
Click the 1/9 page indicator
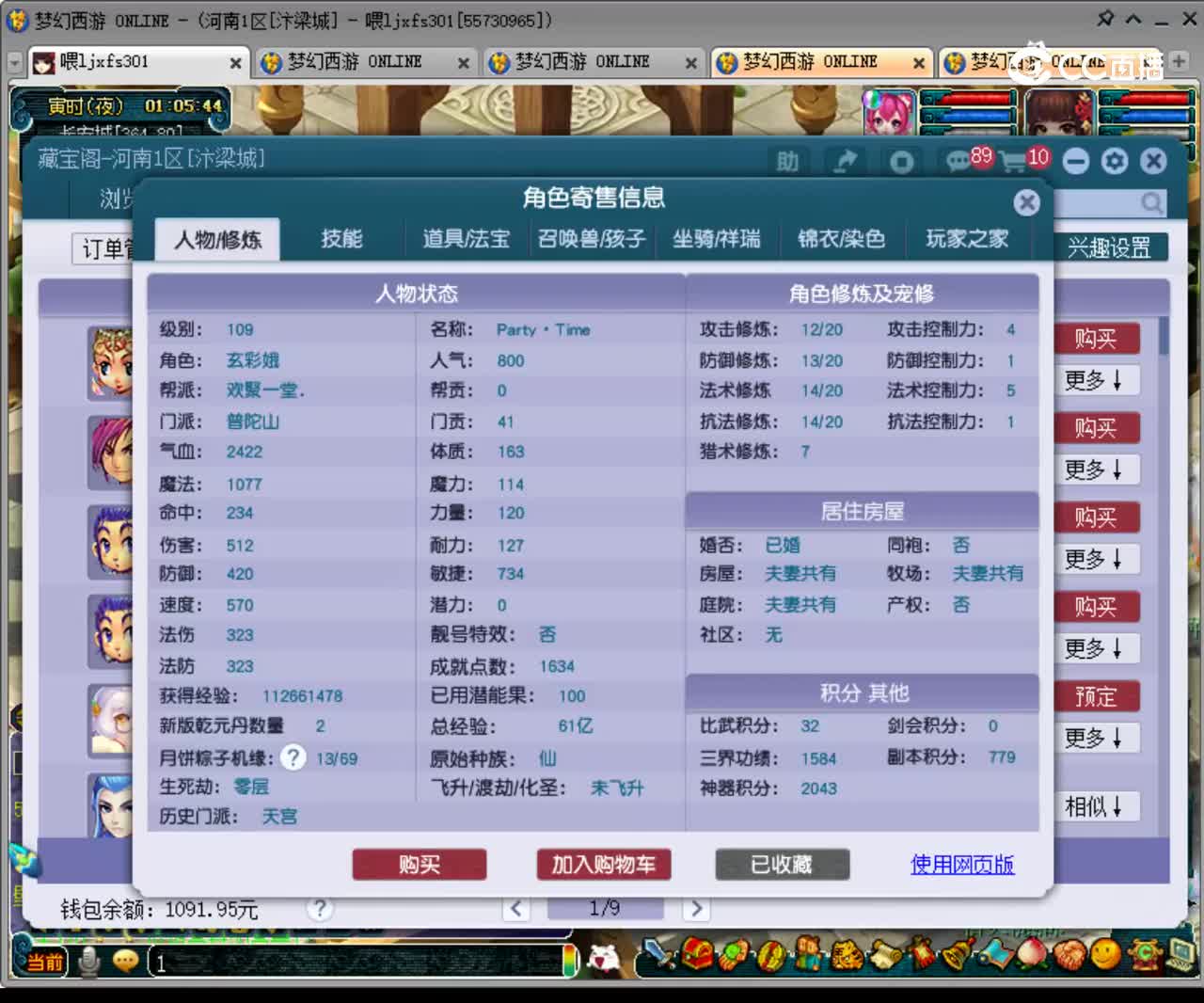[x=605, y=908]
